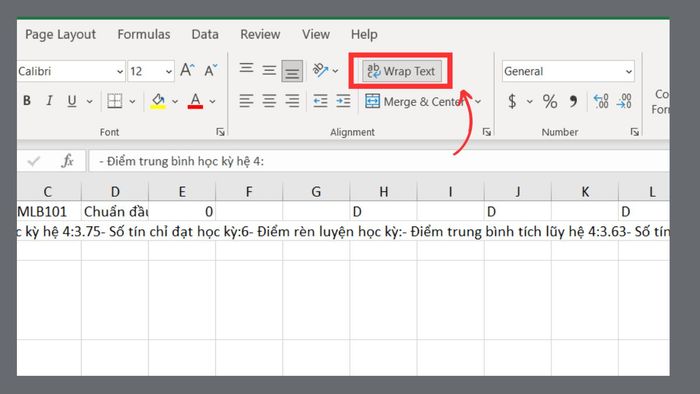
Task: Select column E header
Action: pyautogui.click(x=182, y=192)
